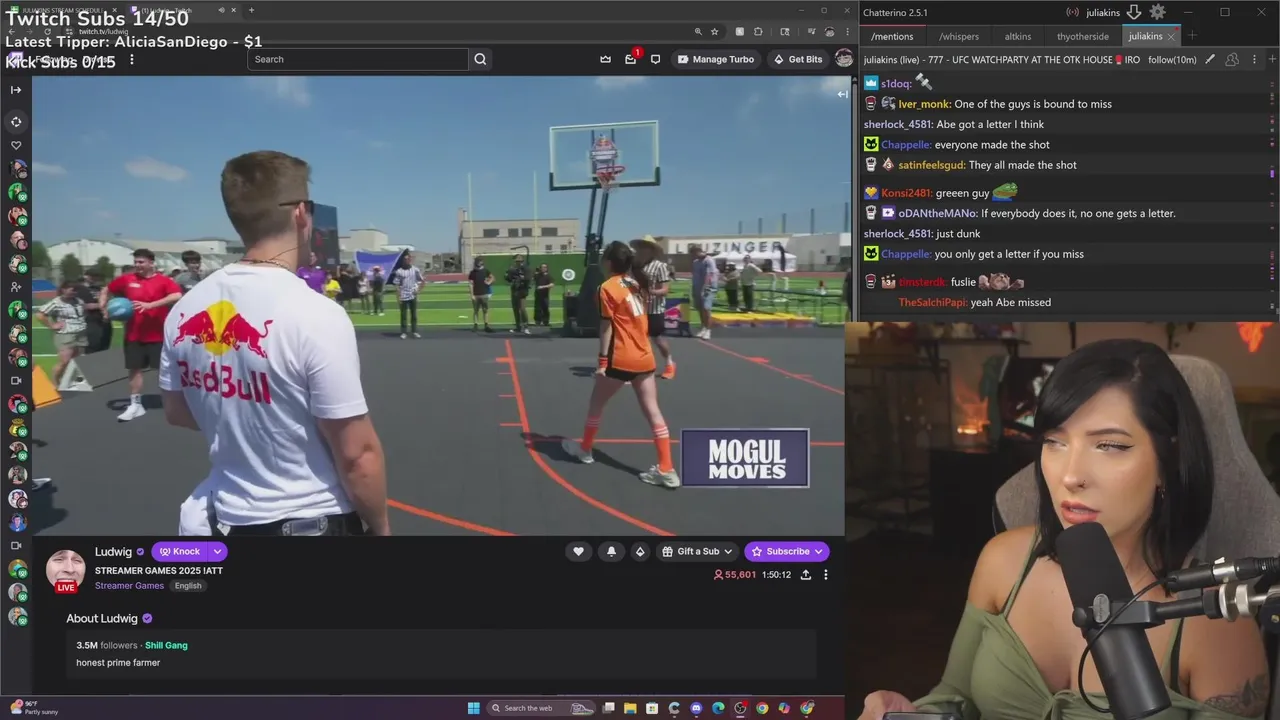Click the Ludwig channel name
The width and height of the screenshot is (1280, 720).
(113, 551)
